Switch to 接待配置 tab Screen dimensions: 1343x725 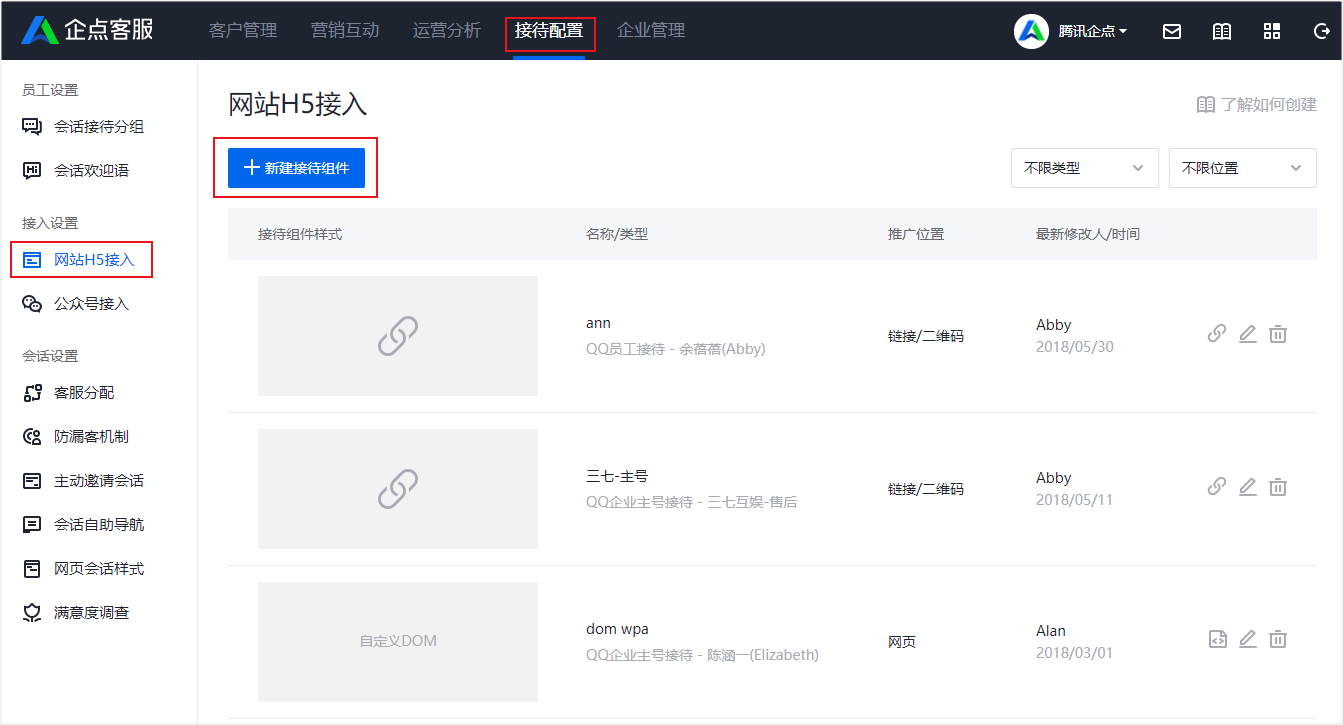tap(549, 30)
